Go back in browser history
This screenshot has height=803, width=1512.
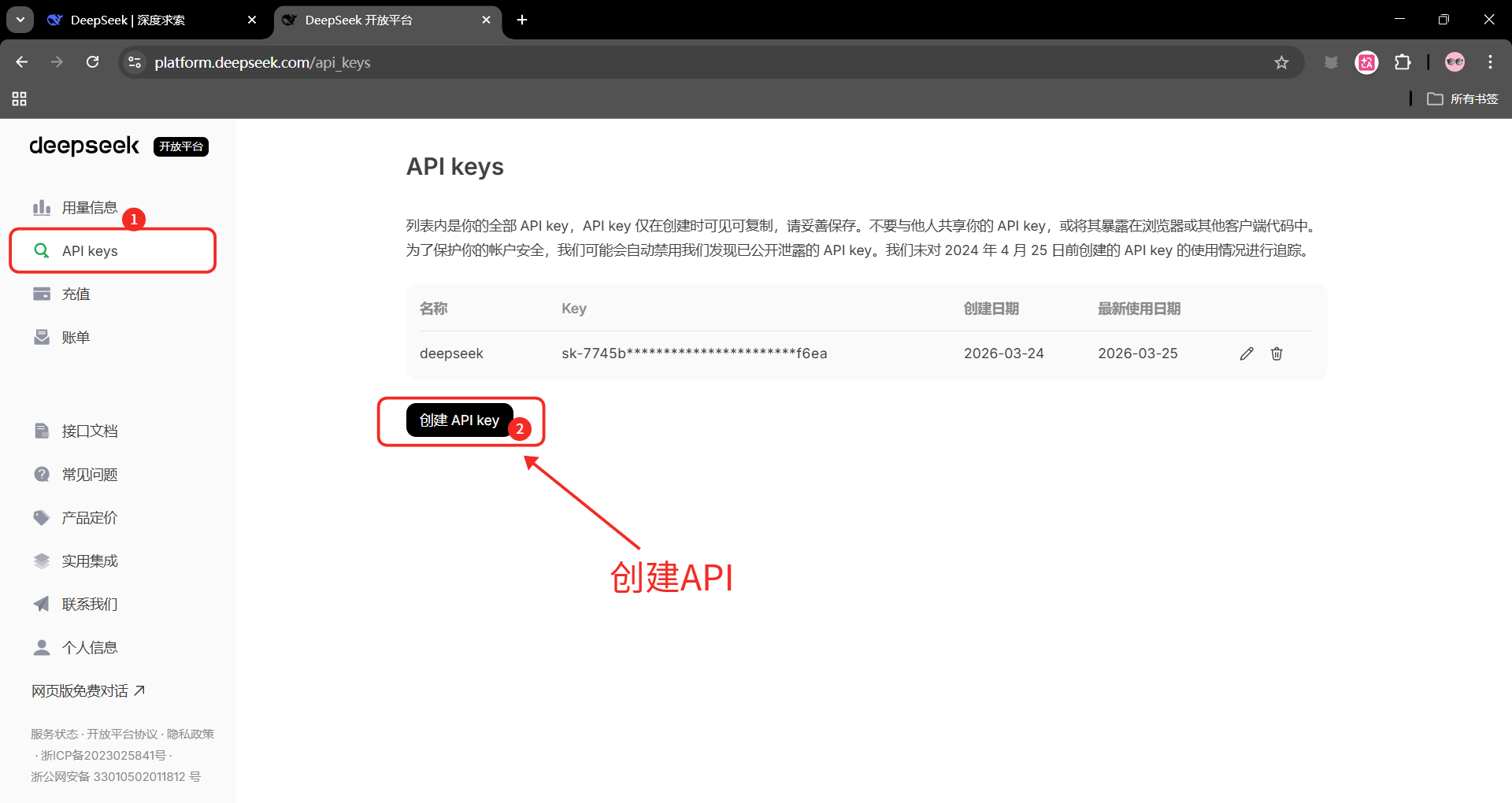[22, 62]
